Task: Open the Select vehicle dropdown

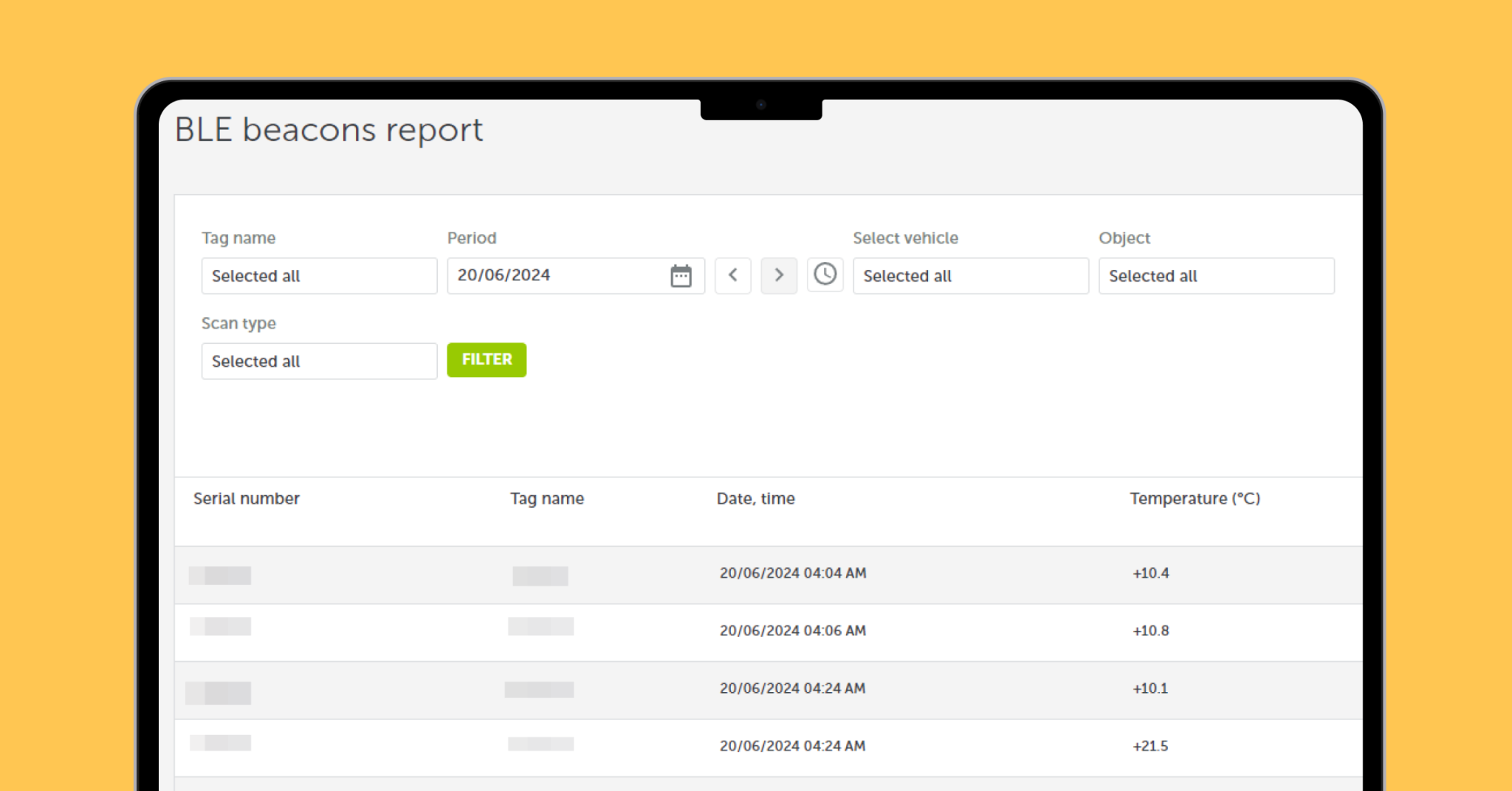Action: [970, 275]
